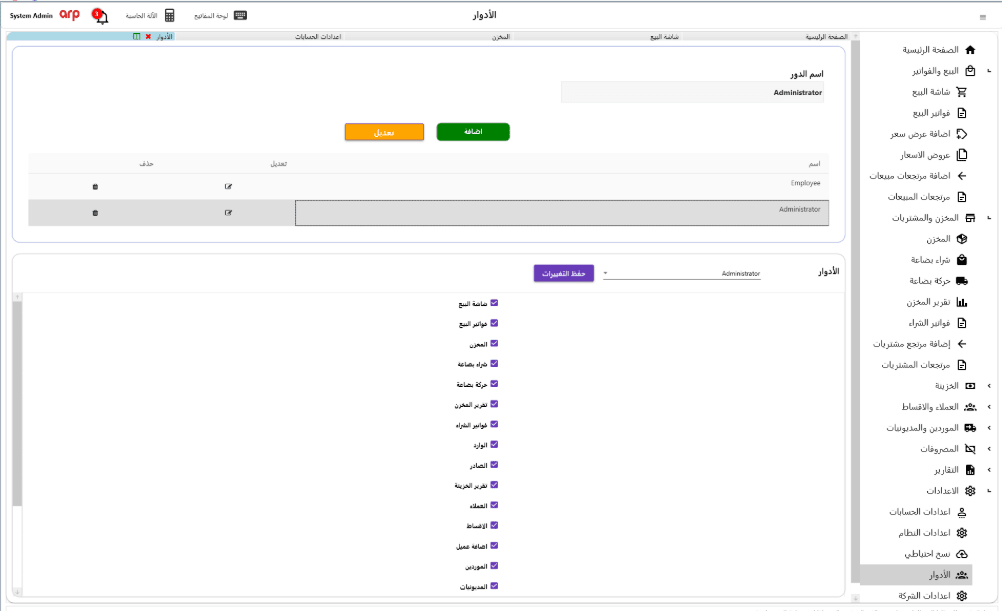The height and width of the screenshot is (611, 1002).
Task: Toggle the المديونيات permission checkbox
Action: pyautogui.click(x=494, y=586)
